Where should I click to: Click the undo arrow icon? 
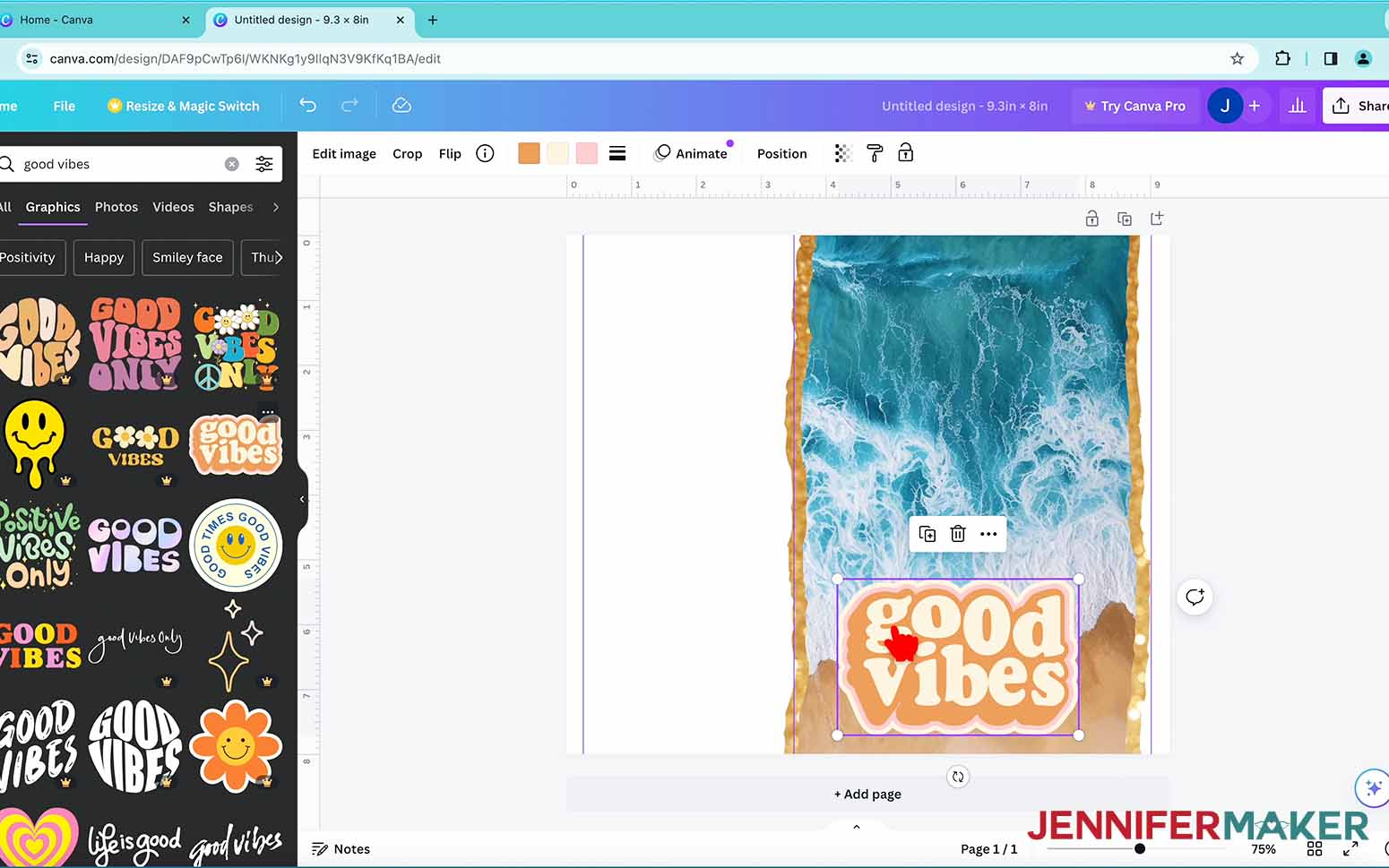click(x=307, y=106)
